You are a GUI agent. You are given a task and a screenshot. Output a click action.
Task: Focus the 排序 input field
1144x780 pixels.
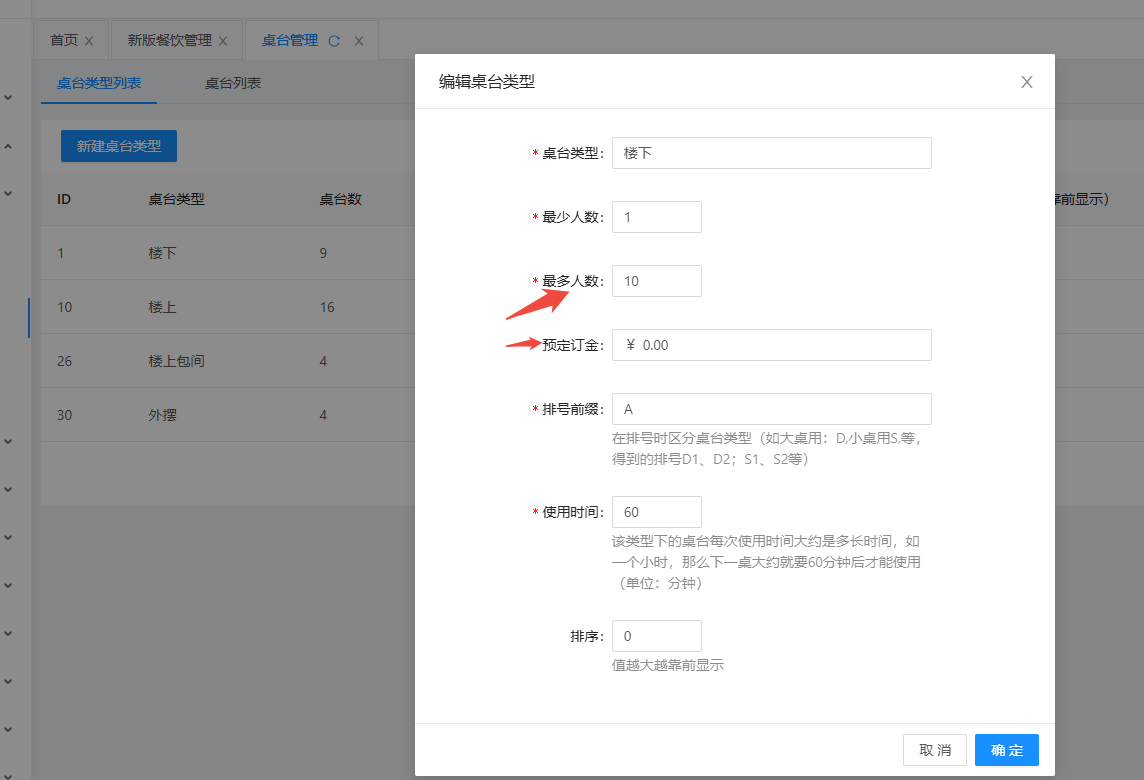[657, 636]
